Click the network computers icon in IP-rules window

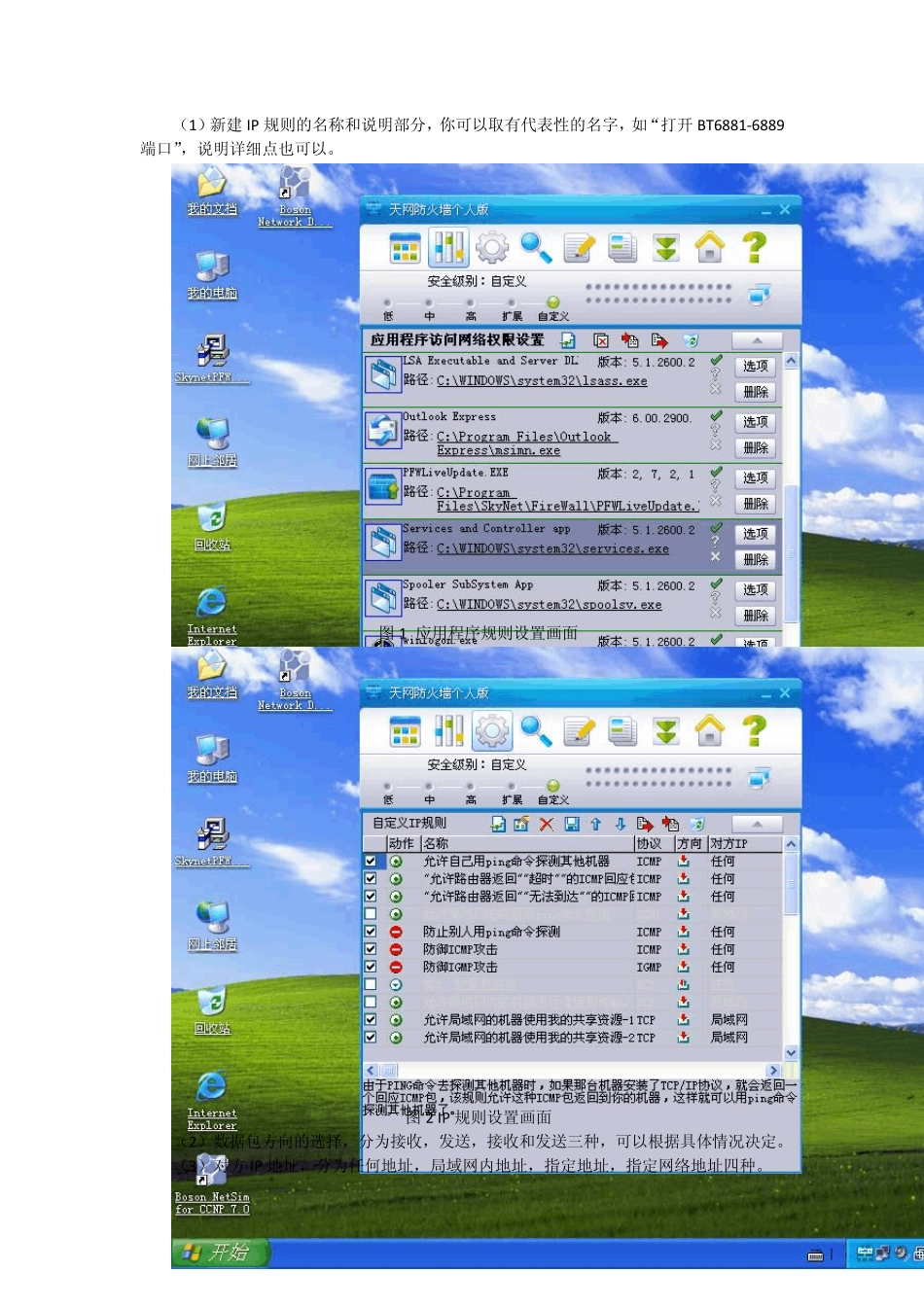(761, 777)
